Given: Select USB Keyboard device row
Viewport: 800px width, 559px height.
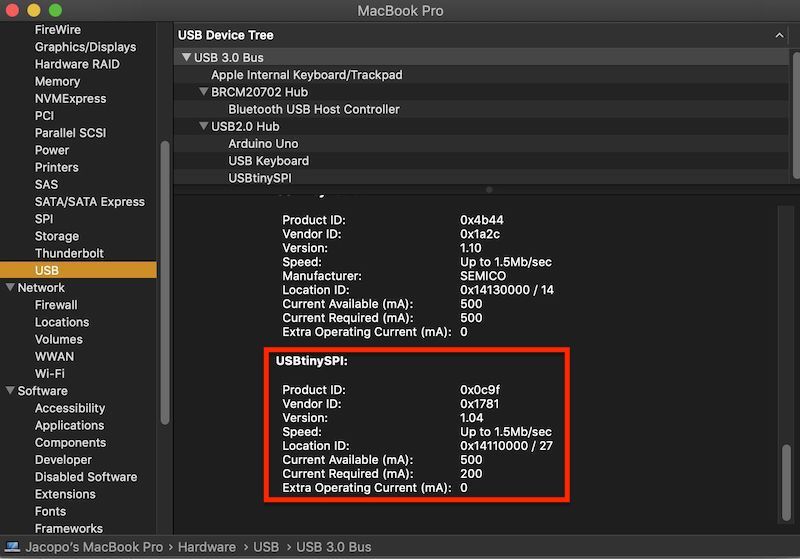Looking at the screenshot, I should (482, 161).
